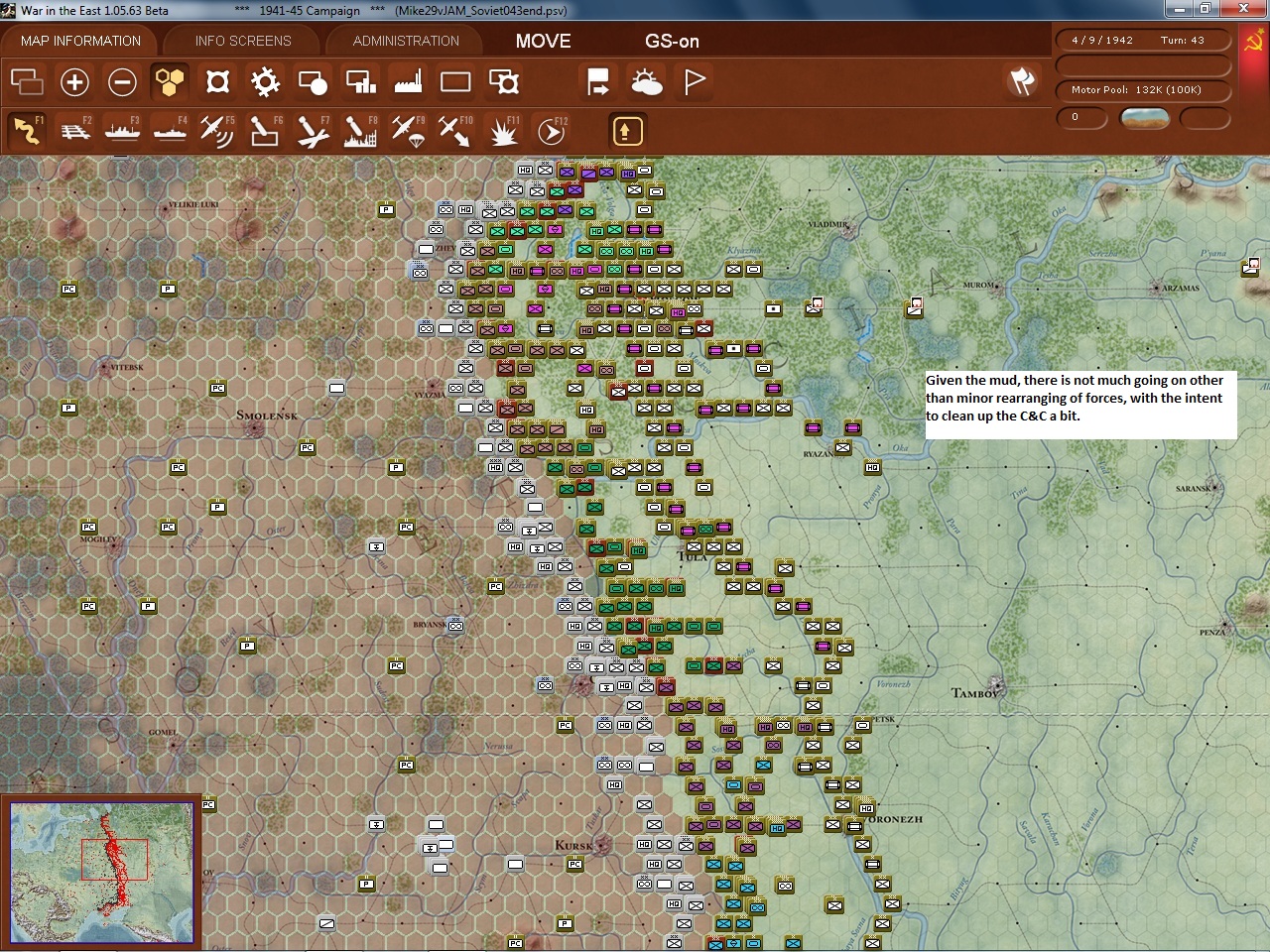Click the crossed flags end turn icon

click(1022, 81)
